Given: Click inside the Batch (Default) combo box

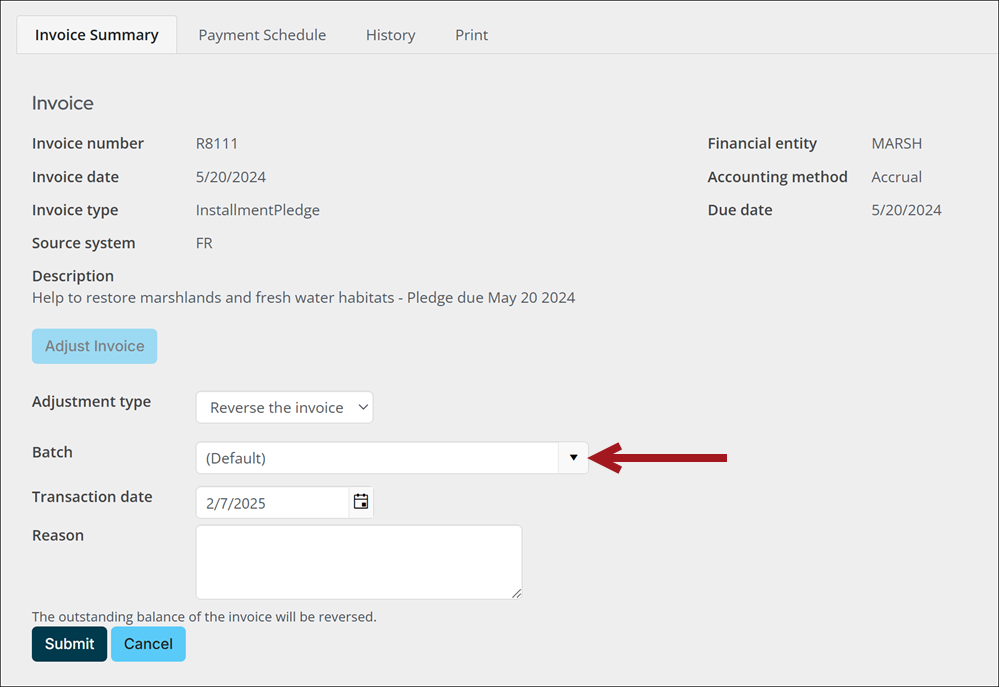Looking at the screenshot, I should [x=376, y=458].
